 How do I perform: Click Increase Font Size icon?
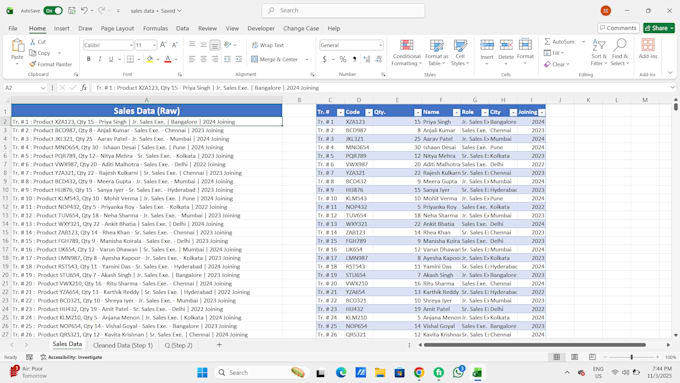point(163,45)
